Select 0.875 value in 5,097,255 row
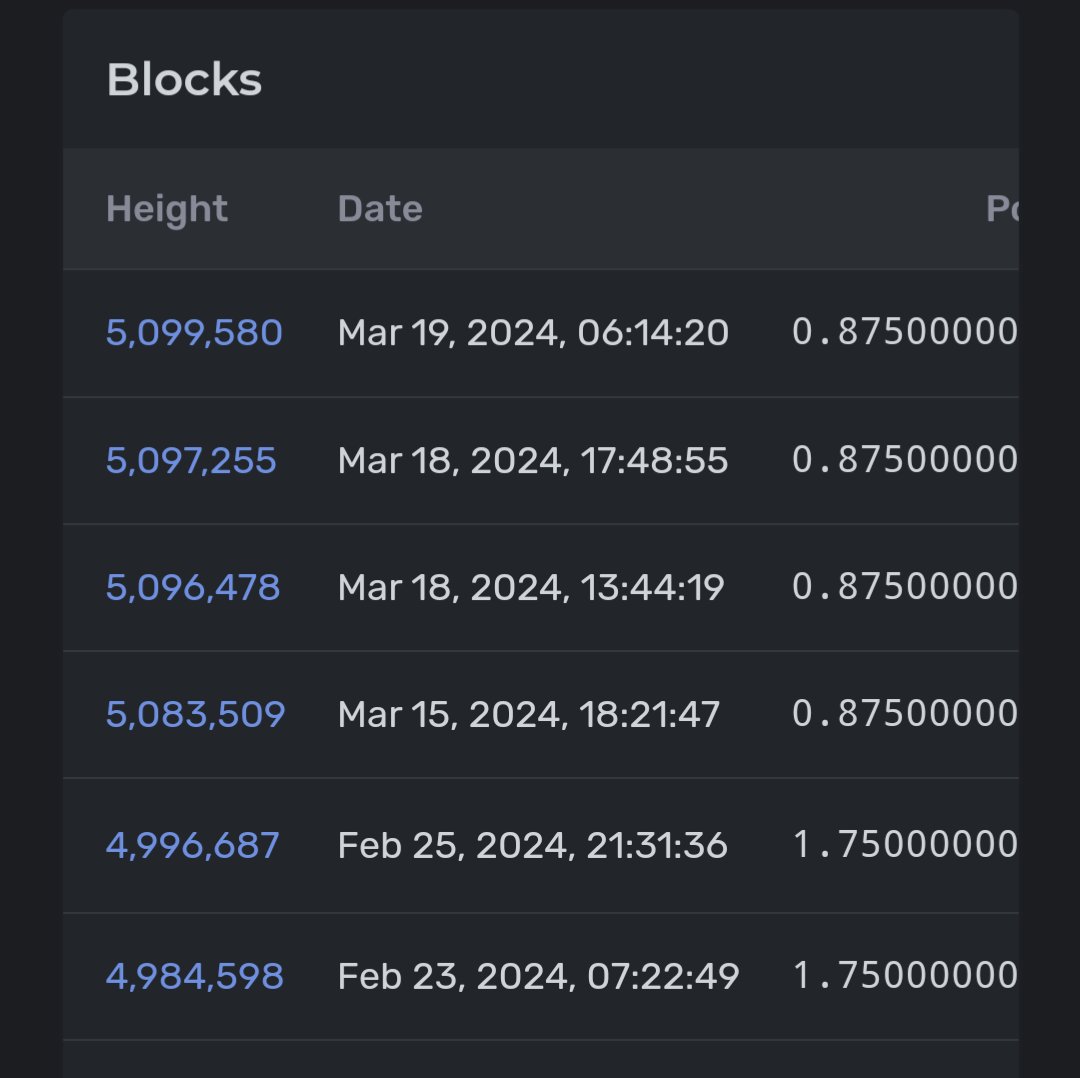 905,459
